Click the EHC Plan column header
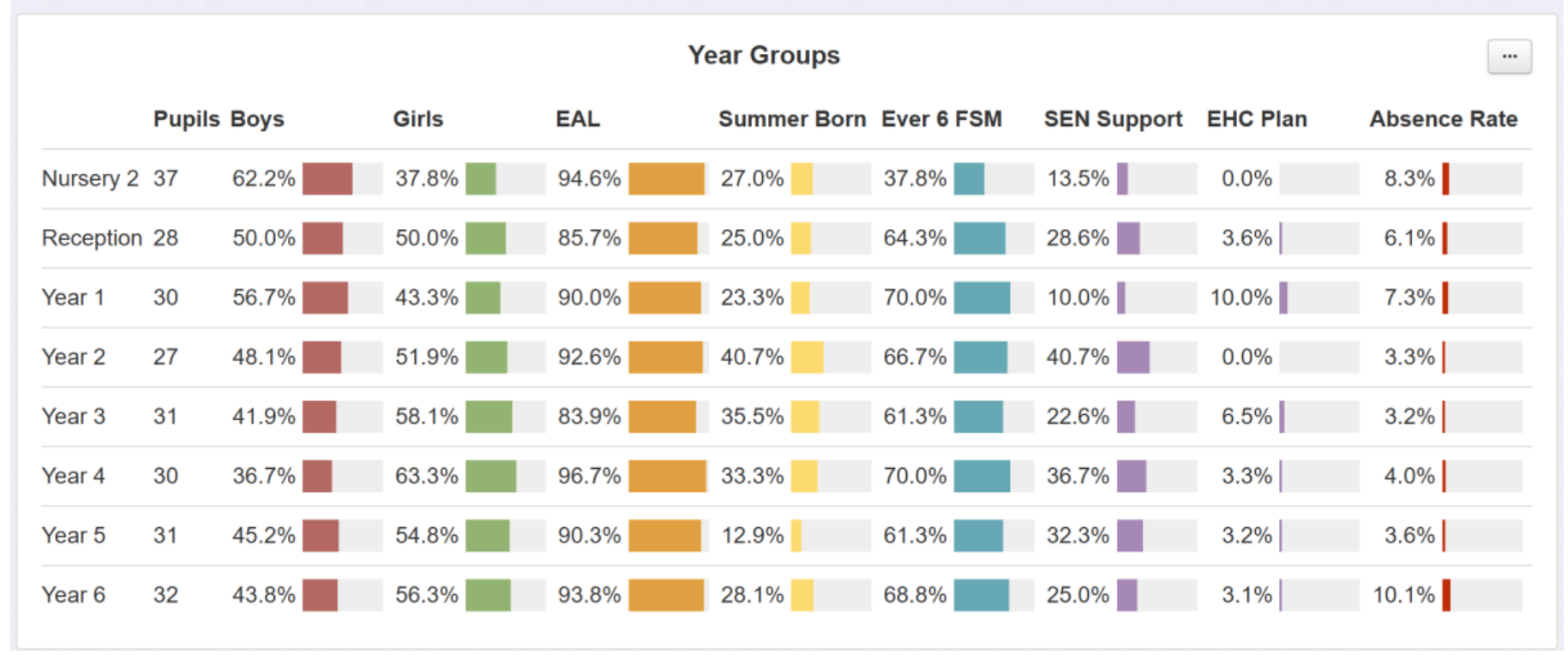 tap(1256, 119)
